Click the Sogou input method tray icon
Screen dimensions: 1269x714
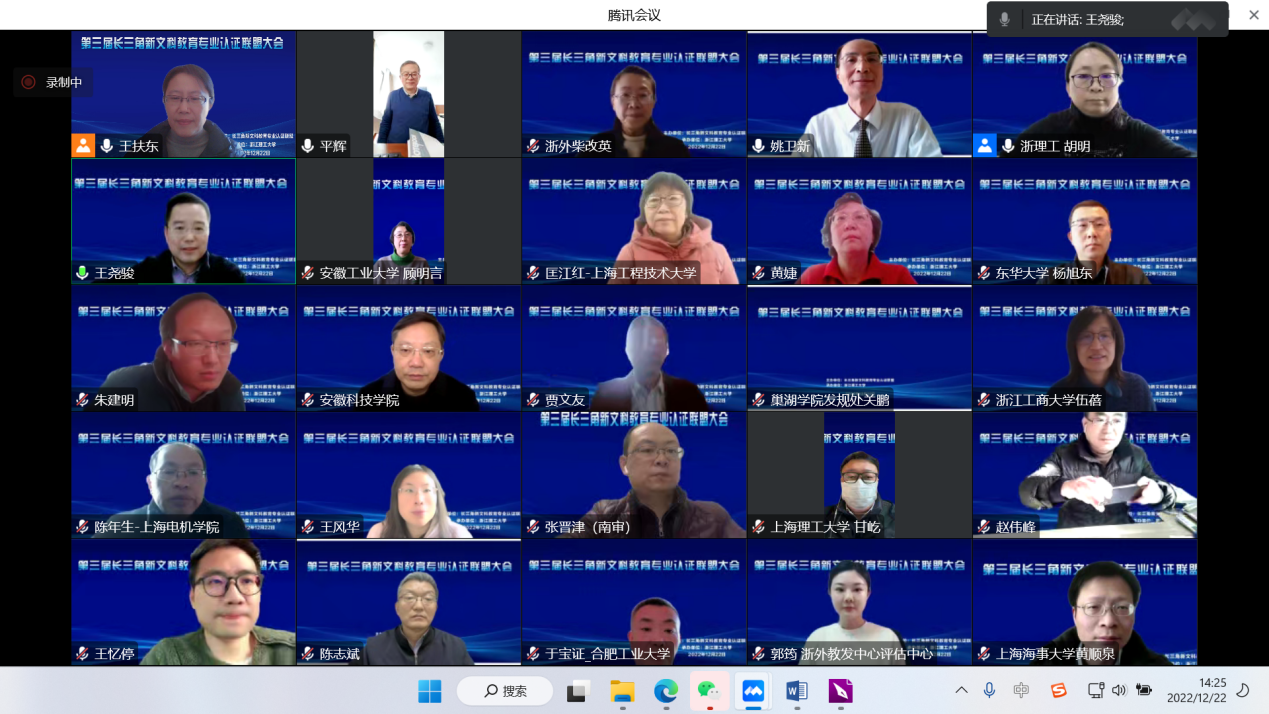pos(1058,690)
